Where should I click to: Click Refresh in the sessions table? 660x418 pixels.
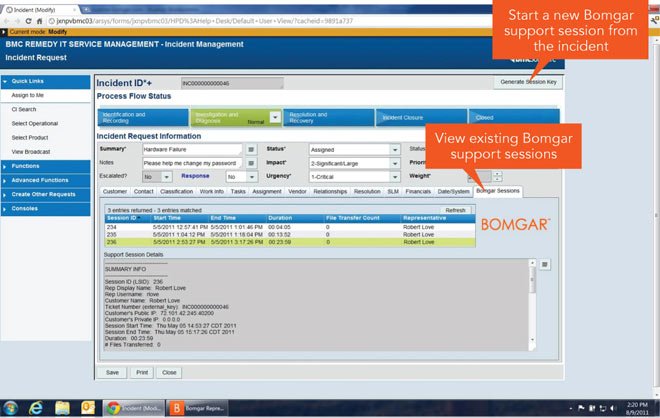(x=455, y=211)
